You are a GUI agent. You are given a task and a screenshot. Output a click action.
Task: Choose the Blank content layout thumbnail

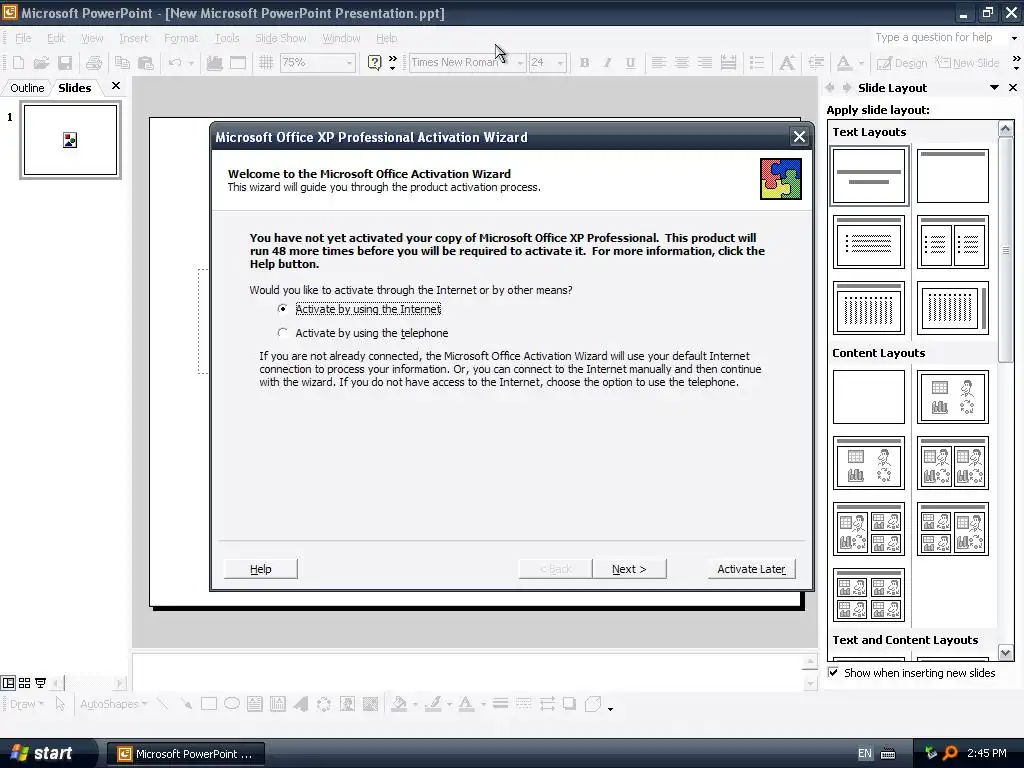pyautogui.click(x=869, y=397)
